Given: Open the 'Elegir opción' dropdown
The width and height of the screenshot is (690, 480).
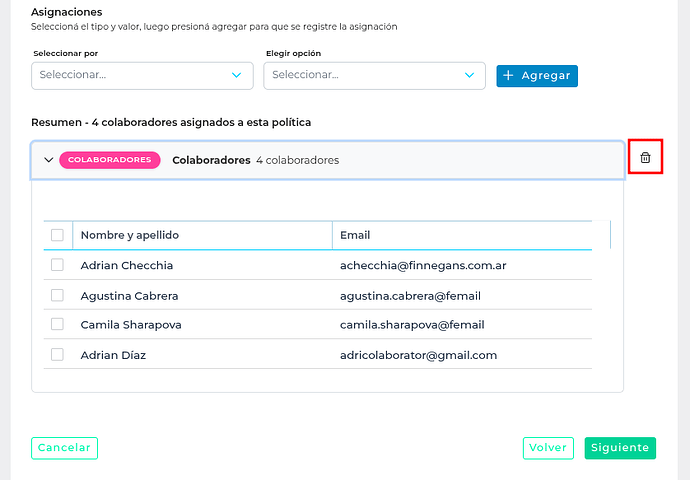Looking at the screenshot, I should [x=374, y=75].
